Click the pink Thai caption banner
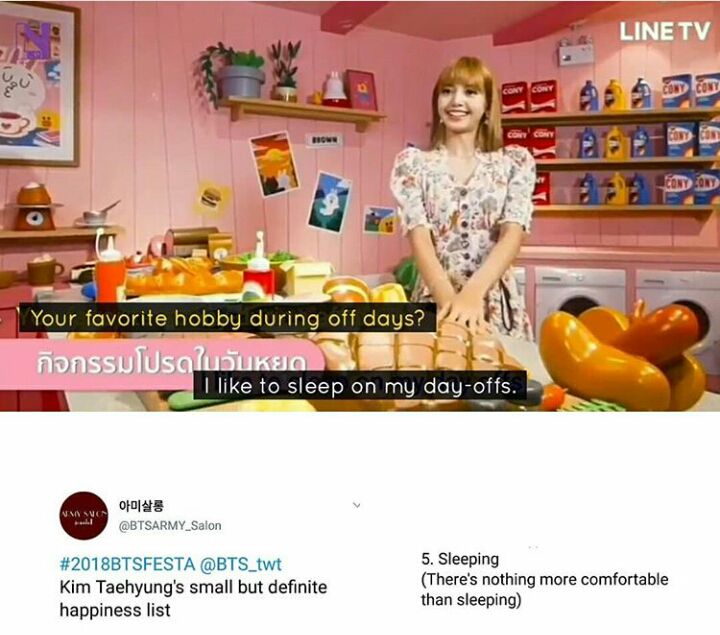The image size is (720, 635). click(161, 364)
